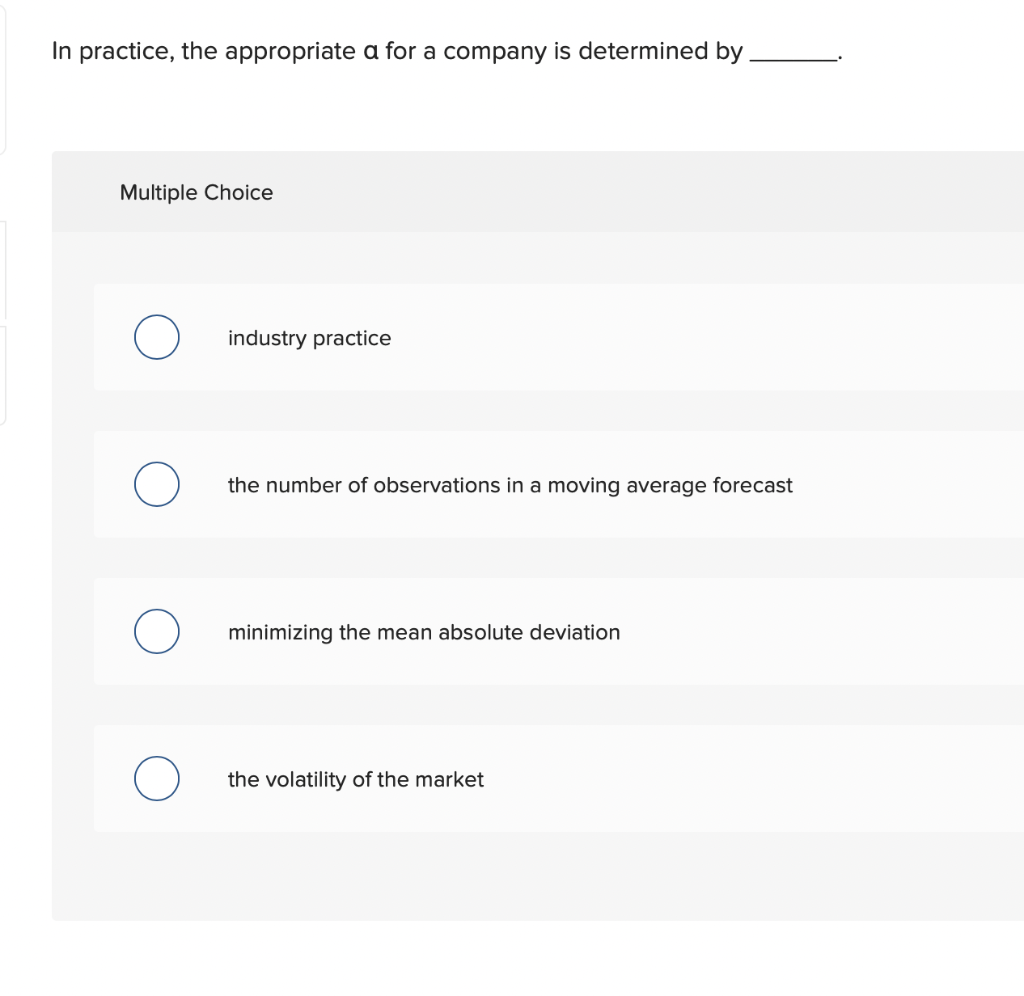Select the radio button for minimizing mean absolute deviation
The width and height of the screenshot is (1024, 996).
point(156,631)
